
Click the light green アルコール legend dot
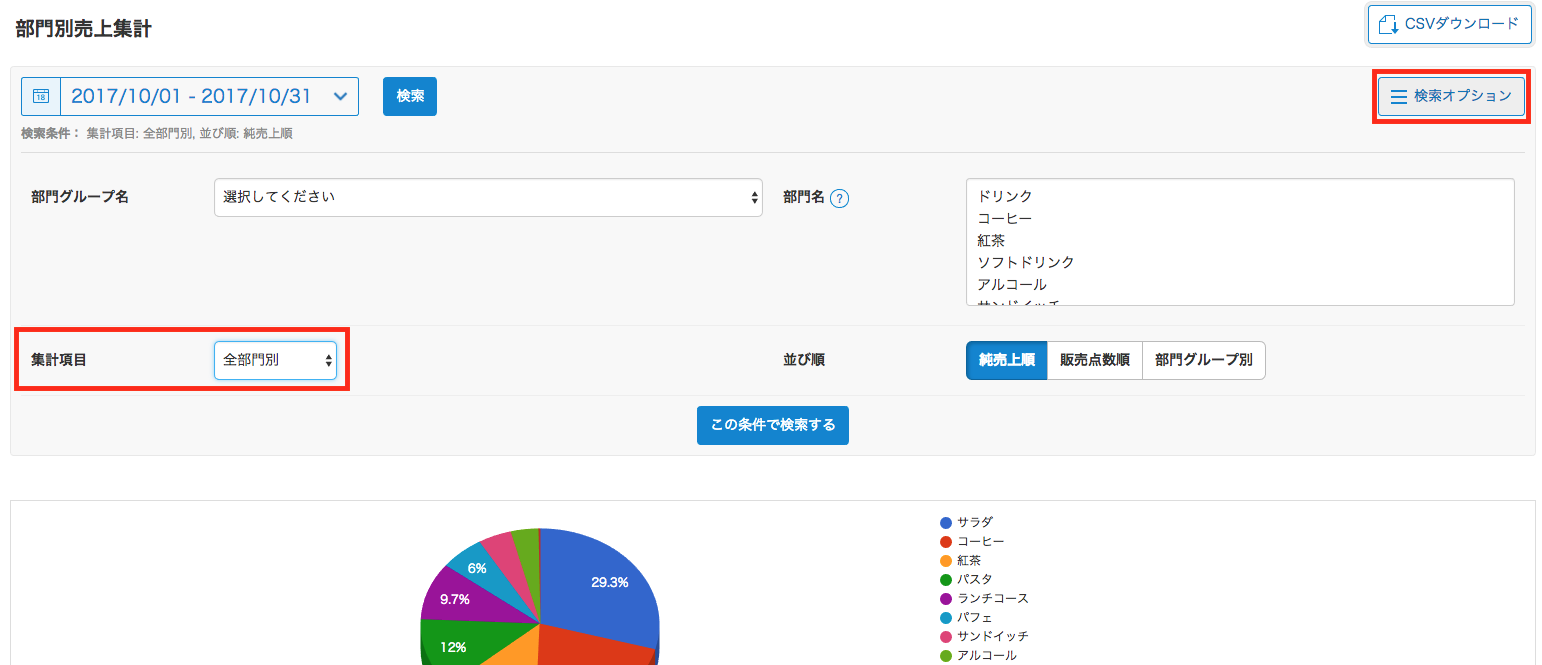[x=945, y=655]
